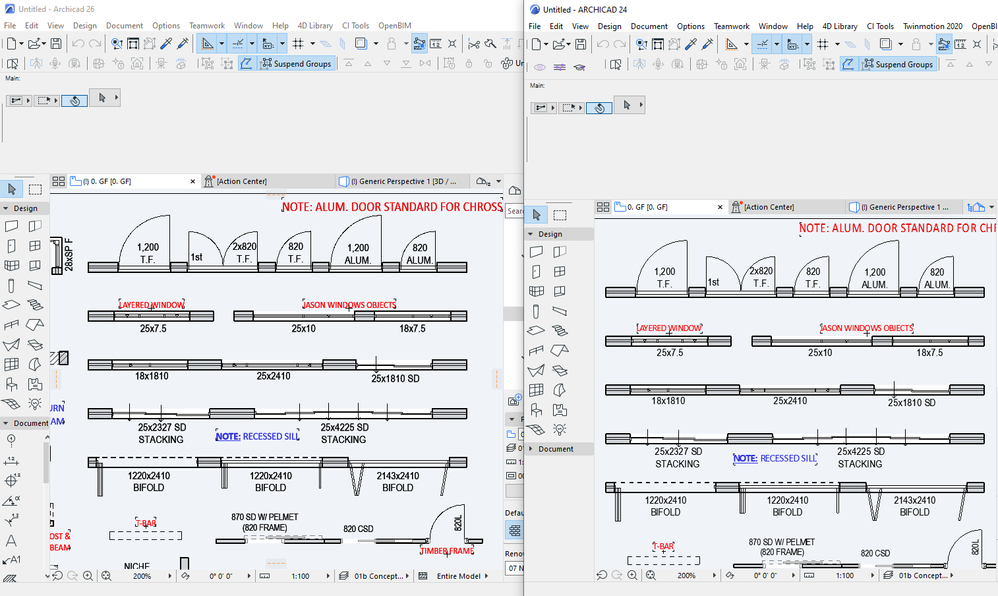Click the graduation cap icon in ARCHICAD 24 toolbar
The image size is (998, 596).
click(579, 67)
